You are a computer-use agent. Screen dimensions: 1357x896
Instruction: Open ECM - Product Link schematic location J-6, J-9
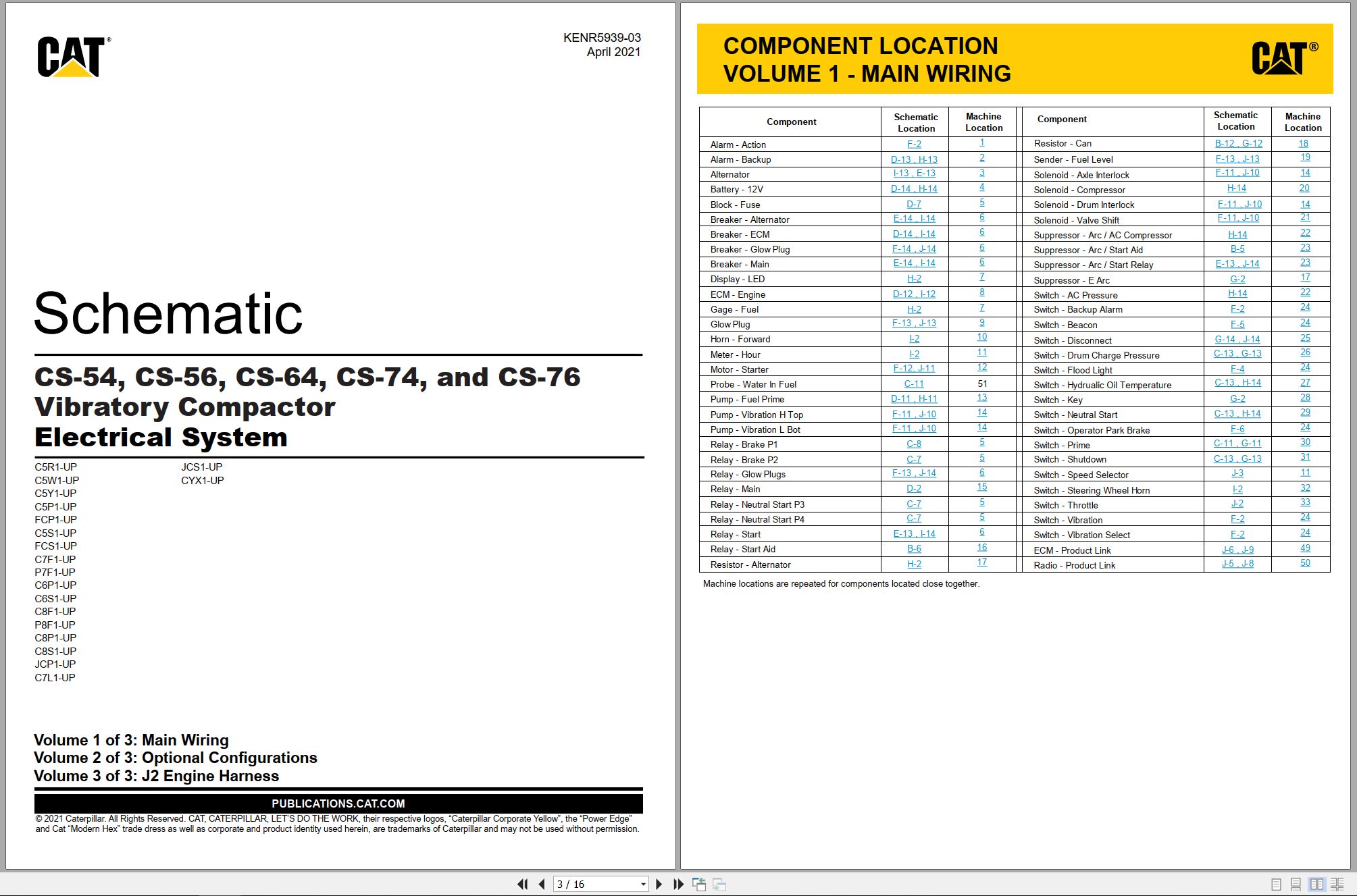click(x=1237, y=550)
